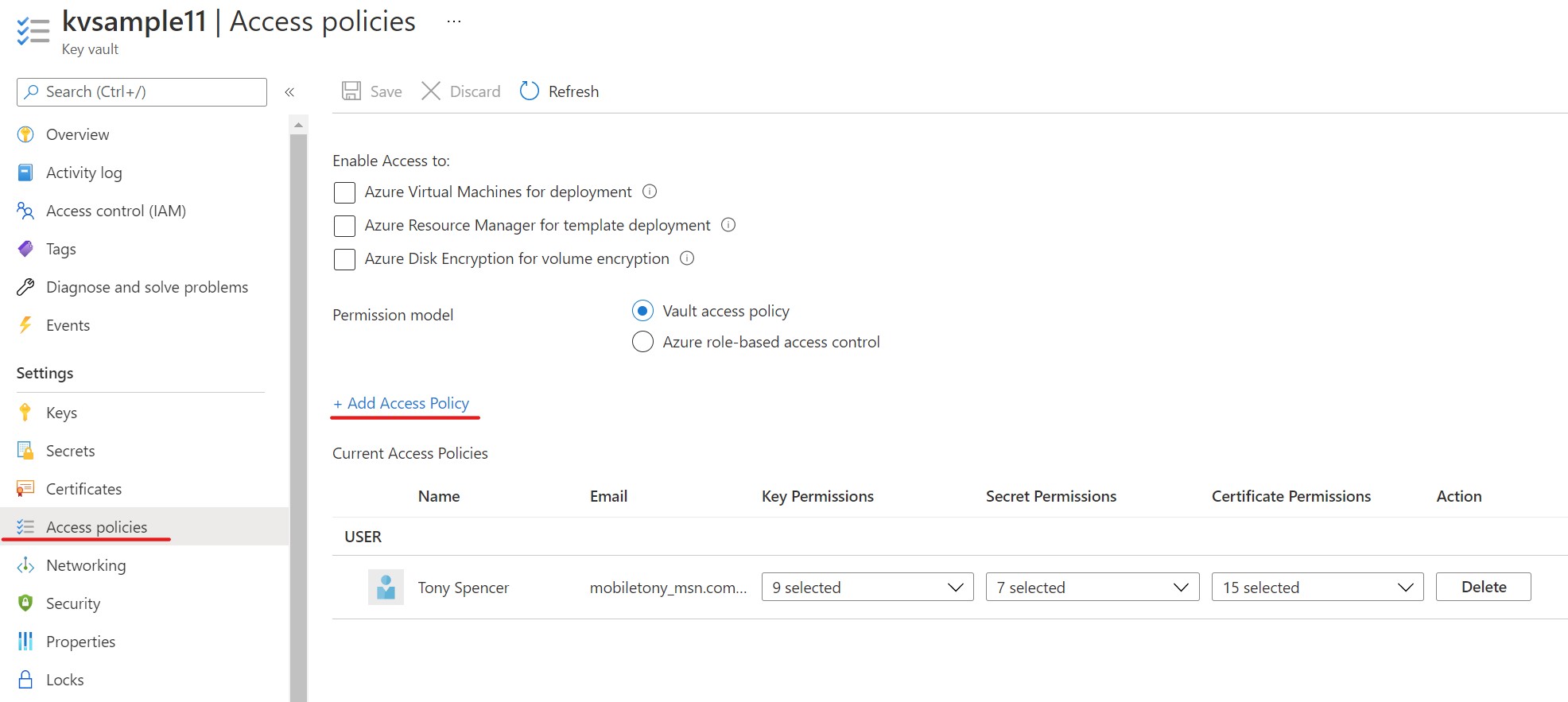Click the green Security shield icon

(x=25, y=603)
